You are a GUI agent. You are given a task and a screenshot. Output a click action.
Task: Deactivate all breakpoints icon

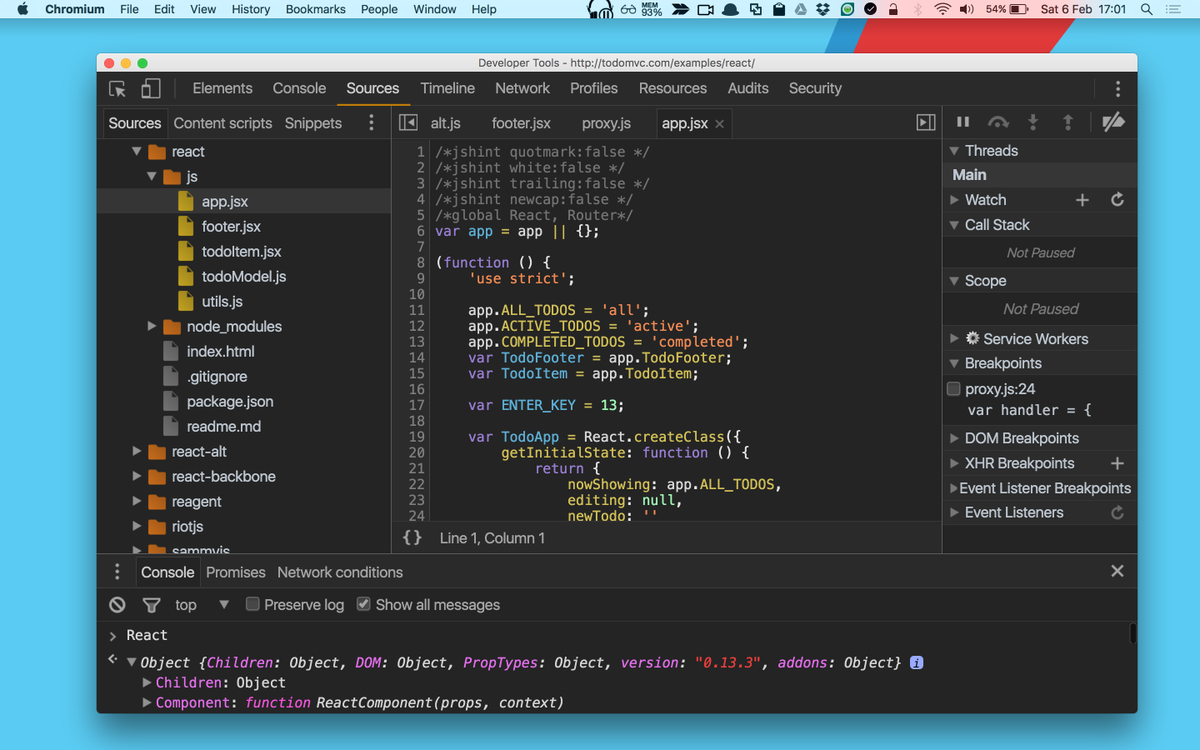point(1113,122)
